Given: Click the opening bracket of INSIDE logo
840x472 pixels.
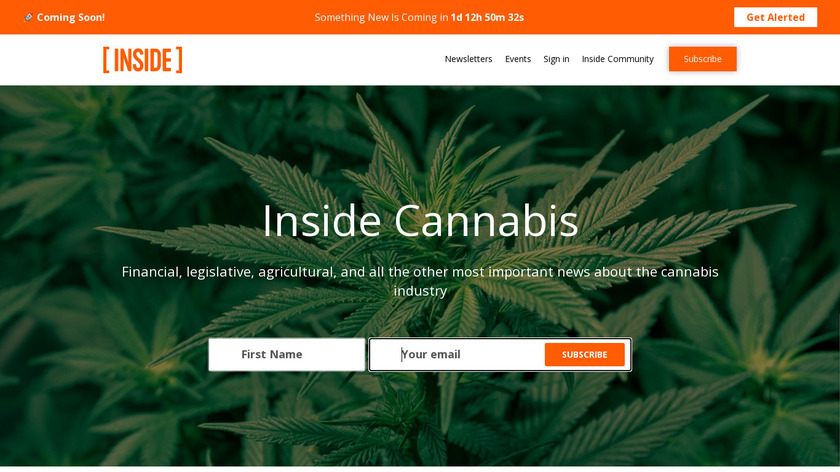Looking at the screenshot, I should 106,59.
